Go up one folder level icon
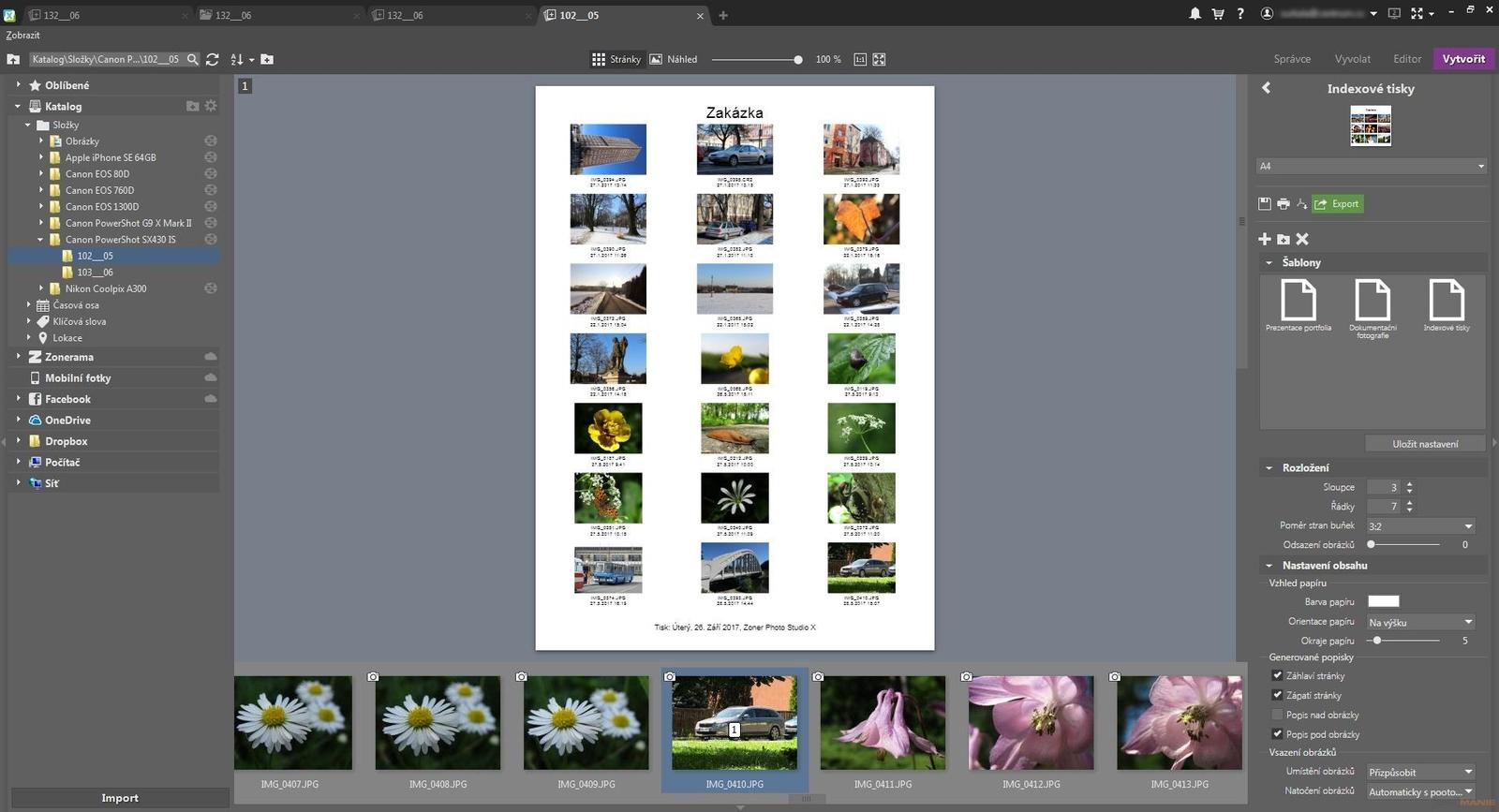Viewport: 1499px width, 812px height. (x=13, y=59)
